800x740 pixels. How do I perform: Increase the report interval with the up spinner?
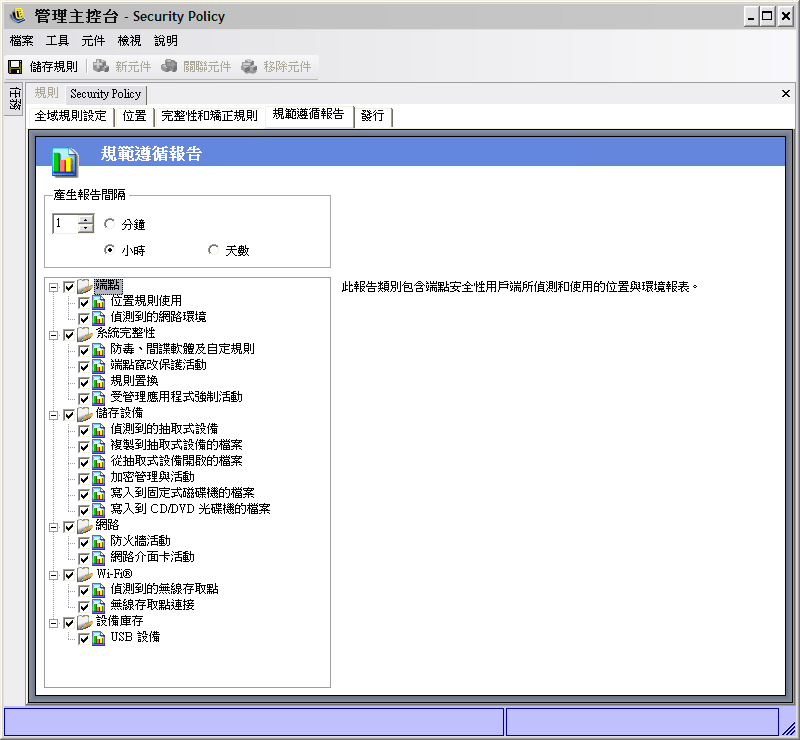(x=86, y=219)
